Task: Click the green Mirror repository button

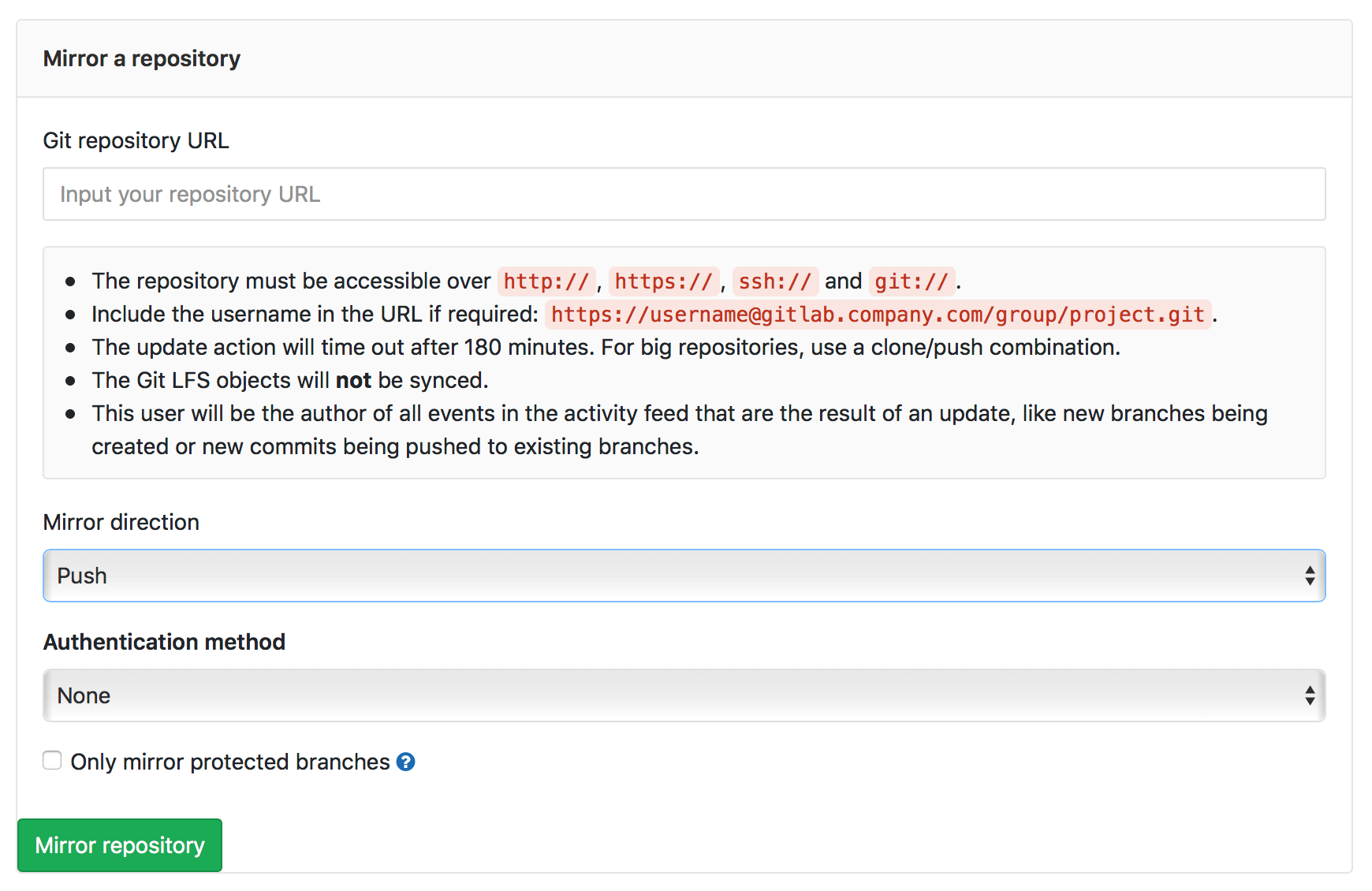Action: click(119, 845)
